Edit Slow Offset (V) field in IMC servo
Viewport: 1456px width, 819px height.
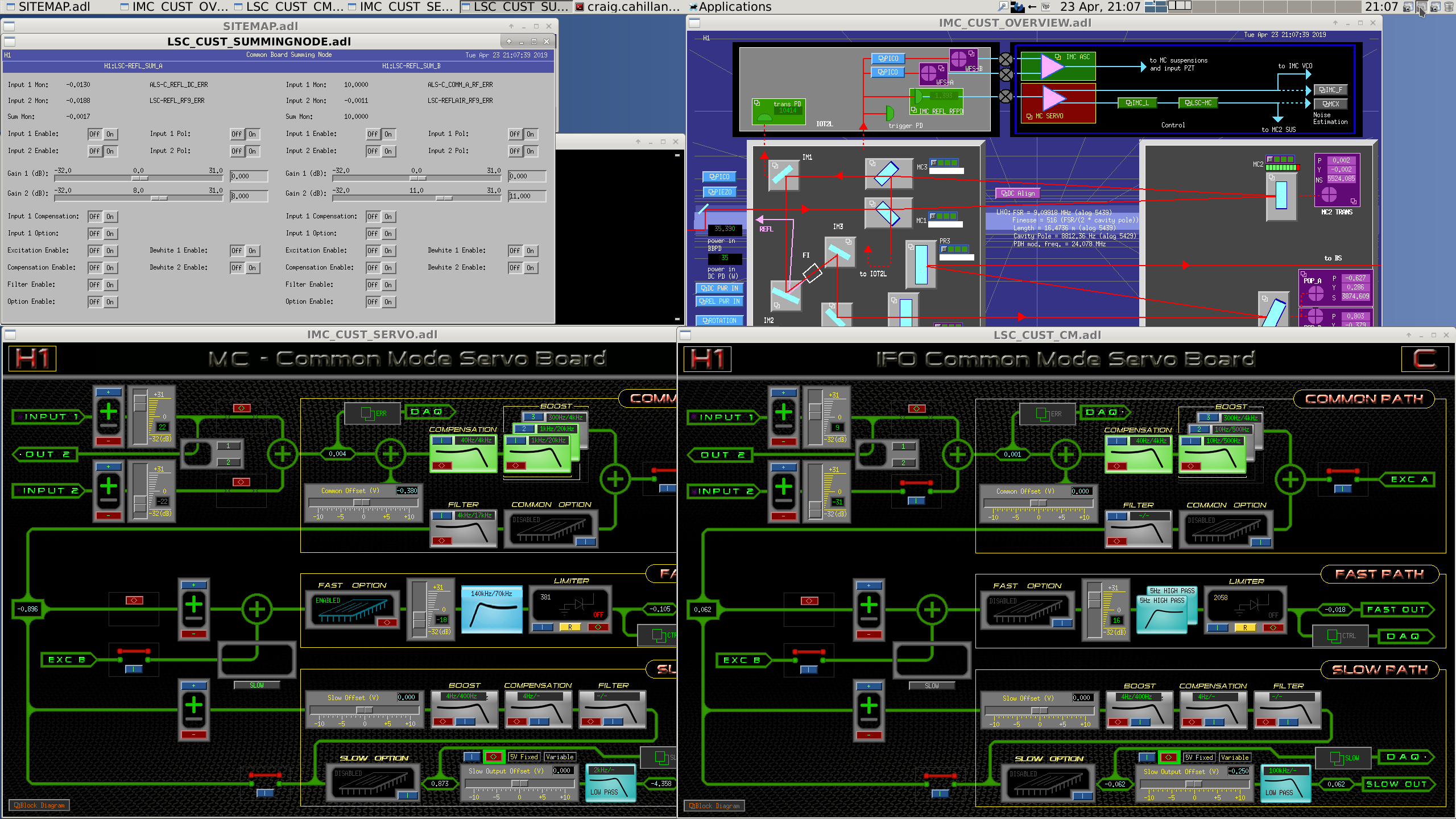pos(407,697)
